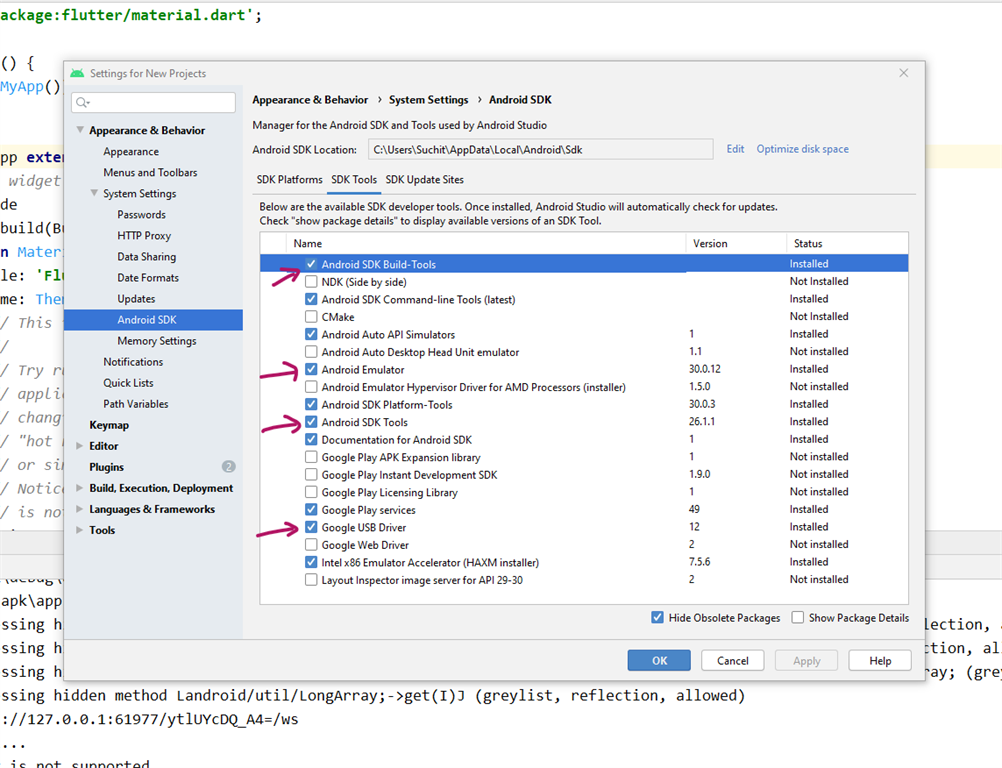Image resolution: width=1002 pixels, height=768 pixels.
Task: Expand the Languages & Frameworks section
Action: [80, 510]
